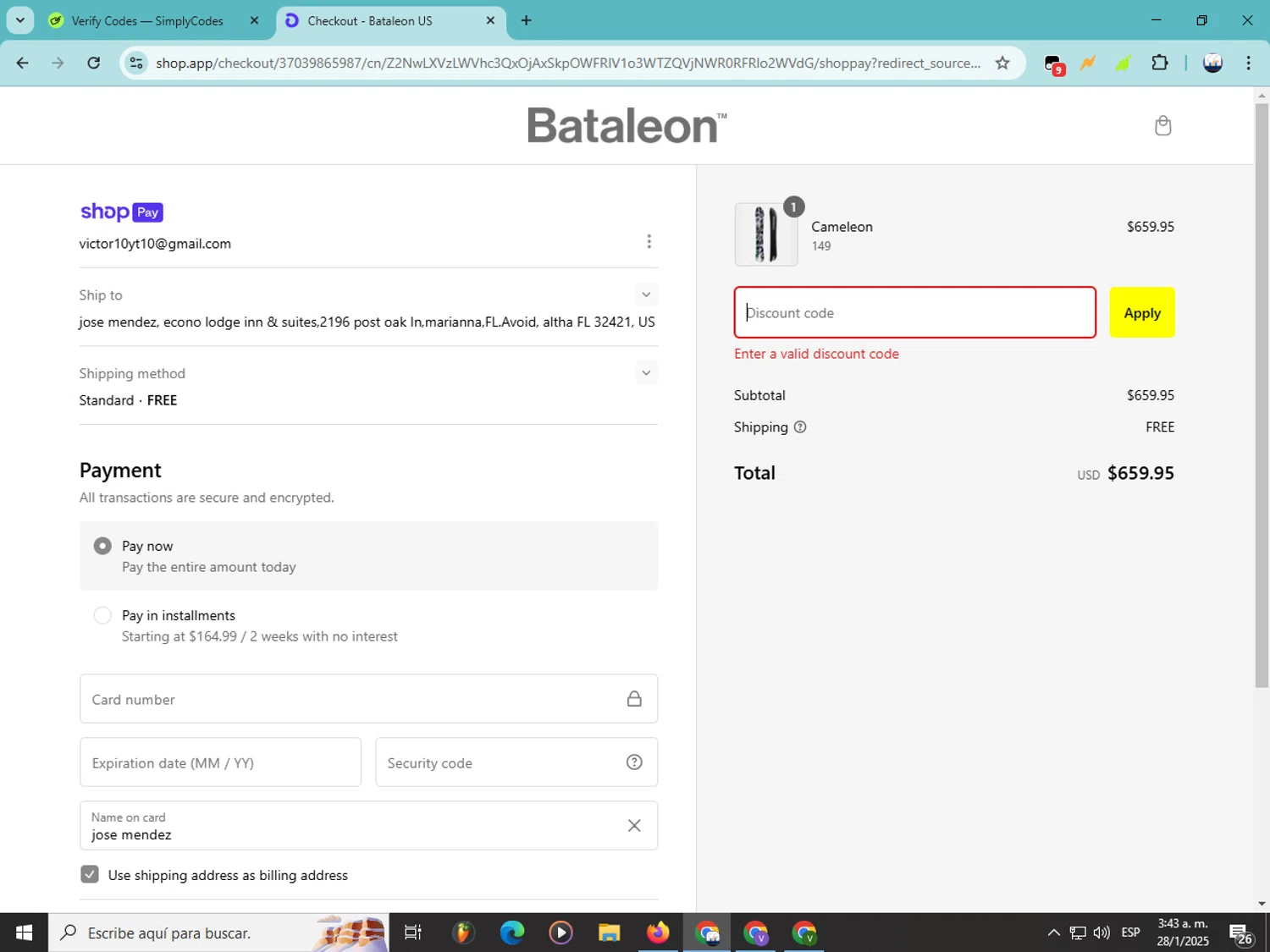Clear the name on card field

(634, 825)
